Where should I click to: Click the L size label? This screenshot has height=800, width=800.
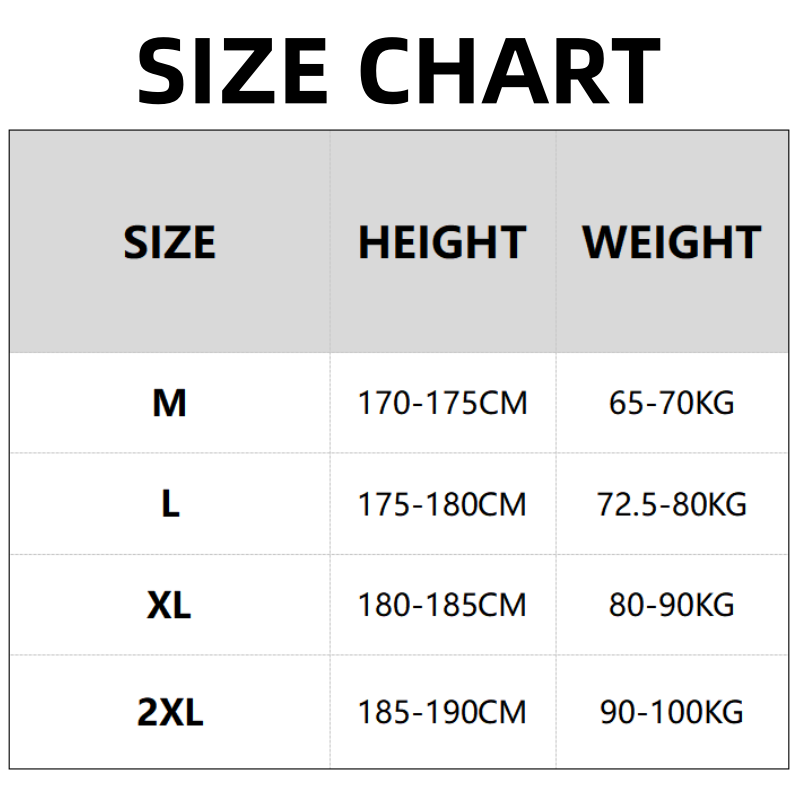(170, 504)
